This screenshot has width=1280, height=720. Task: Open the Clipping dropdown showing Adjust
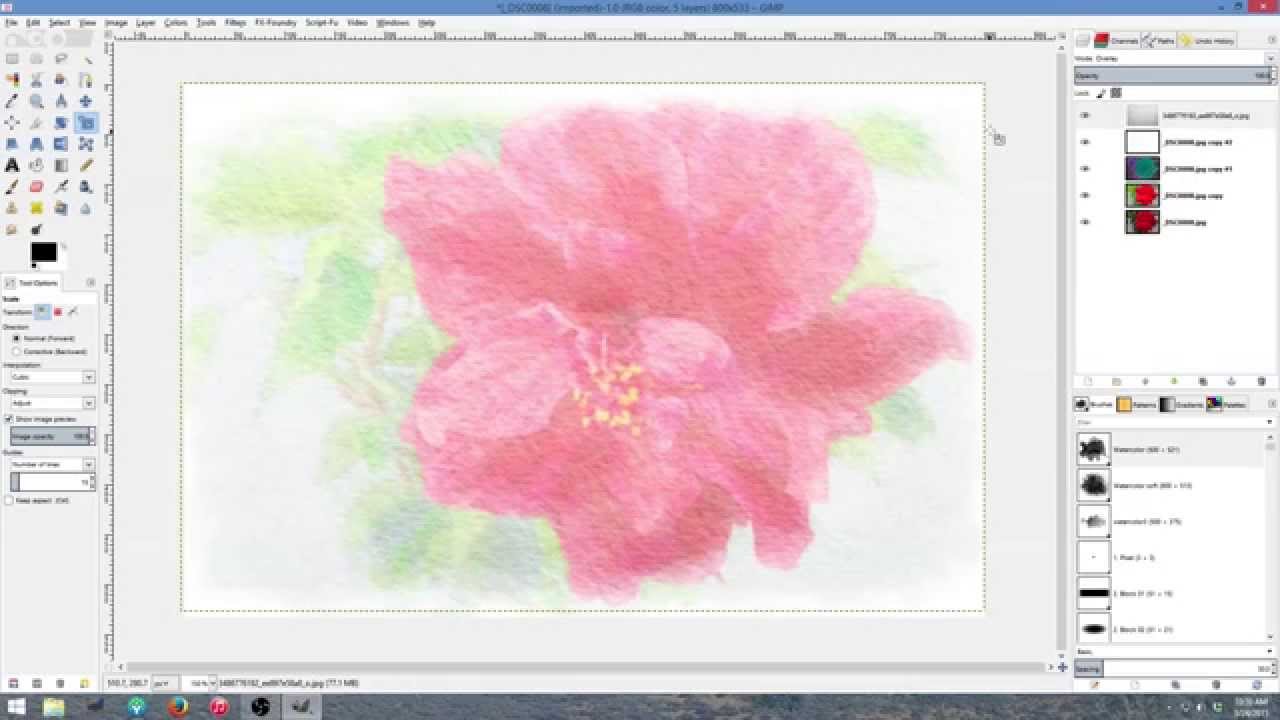[50, 404]
